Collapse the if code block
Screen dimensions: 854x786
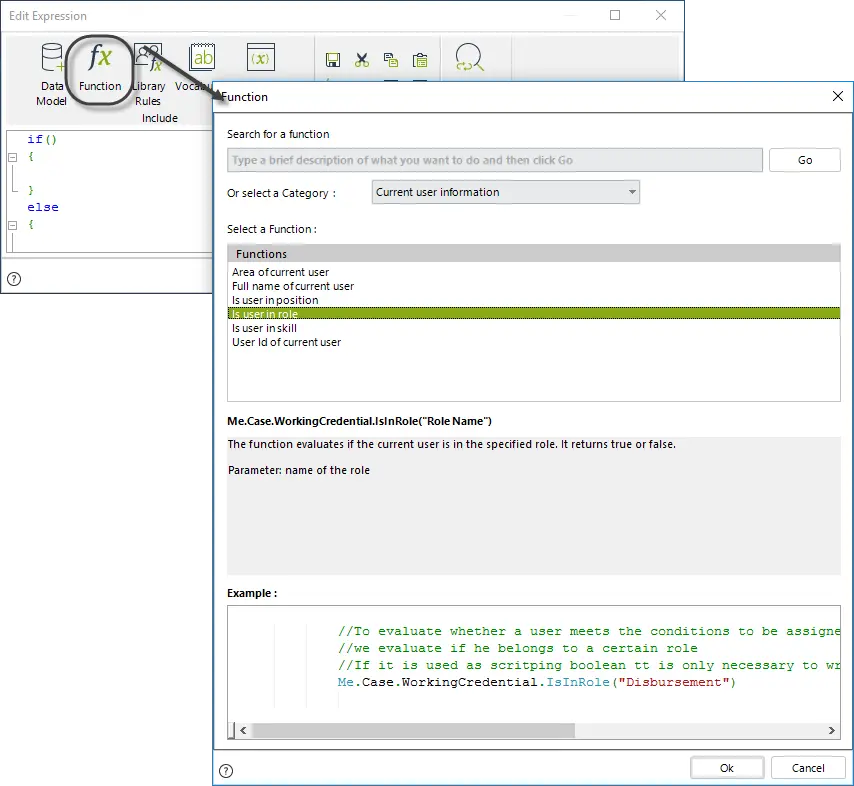(13, 157)
